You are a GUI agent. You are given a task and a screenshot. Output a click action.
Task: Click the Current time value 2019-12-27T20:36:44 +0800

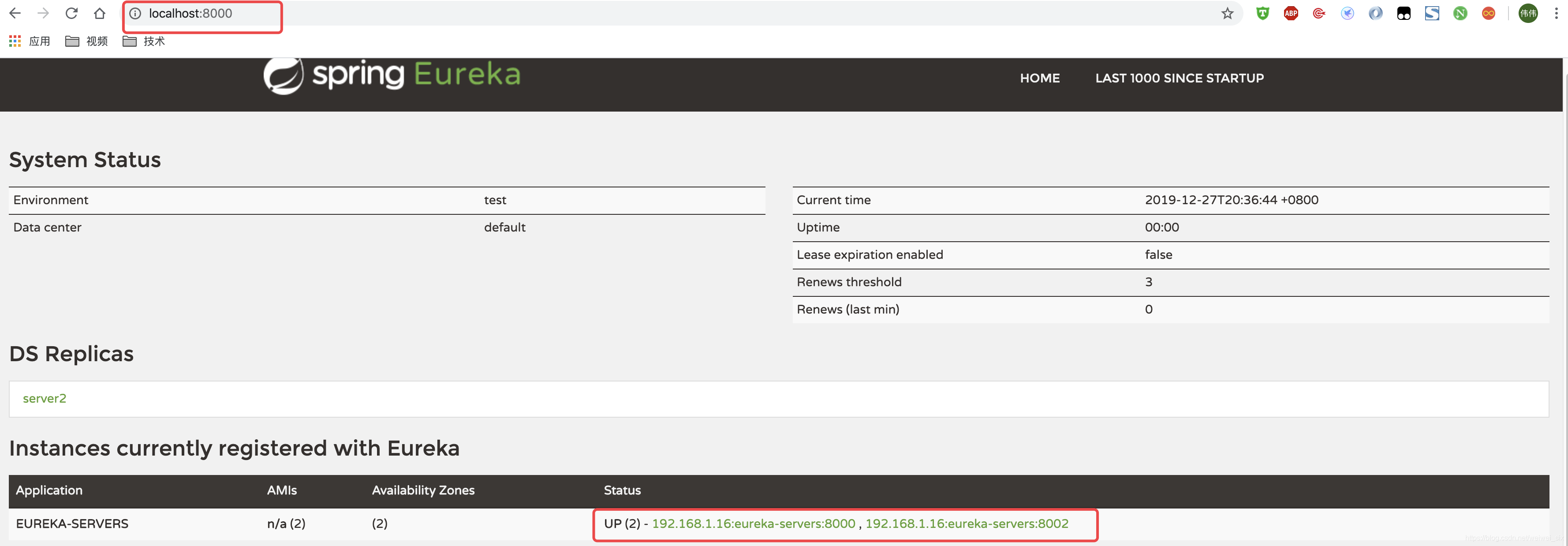click(x=1232, y=200)
